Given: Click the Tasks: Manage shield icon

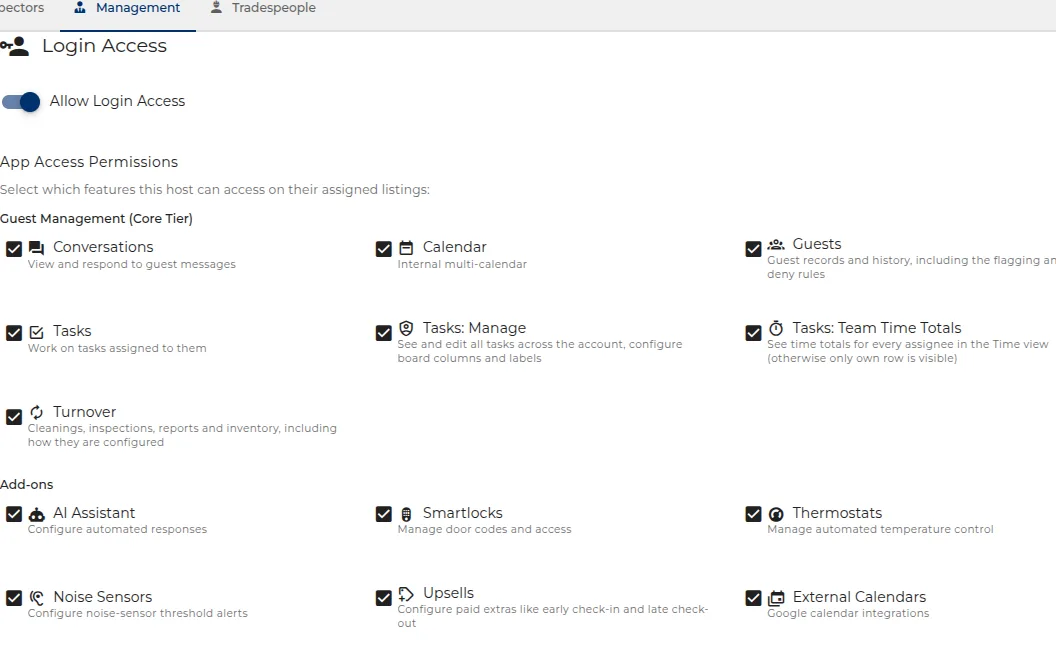Looking at the screenshot, I should point(406,328).
